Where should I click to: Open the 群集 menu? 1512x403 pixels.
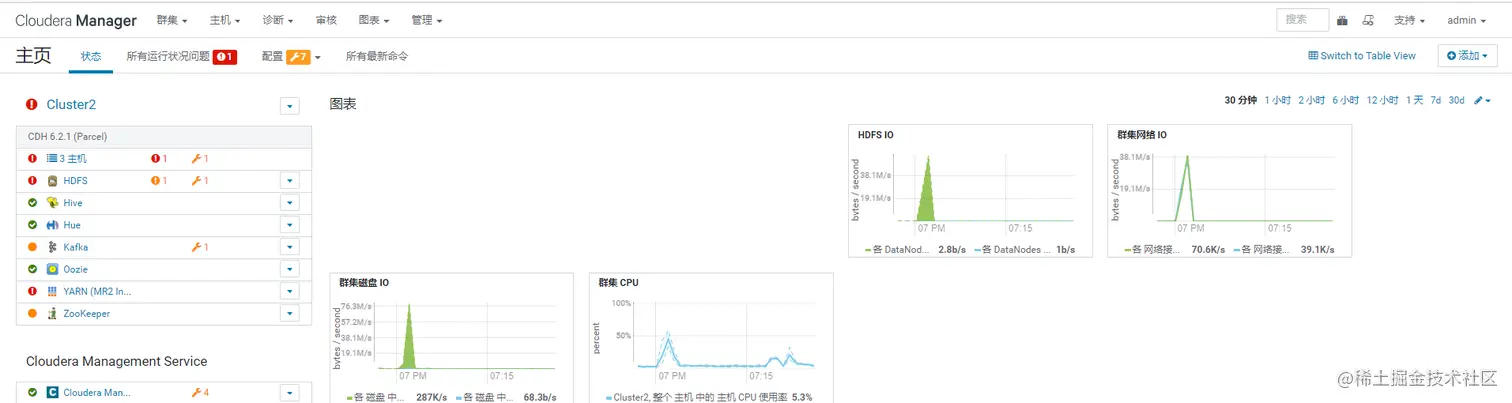172,20
